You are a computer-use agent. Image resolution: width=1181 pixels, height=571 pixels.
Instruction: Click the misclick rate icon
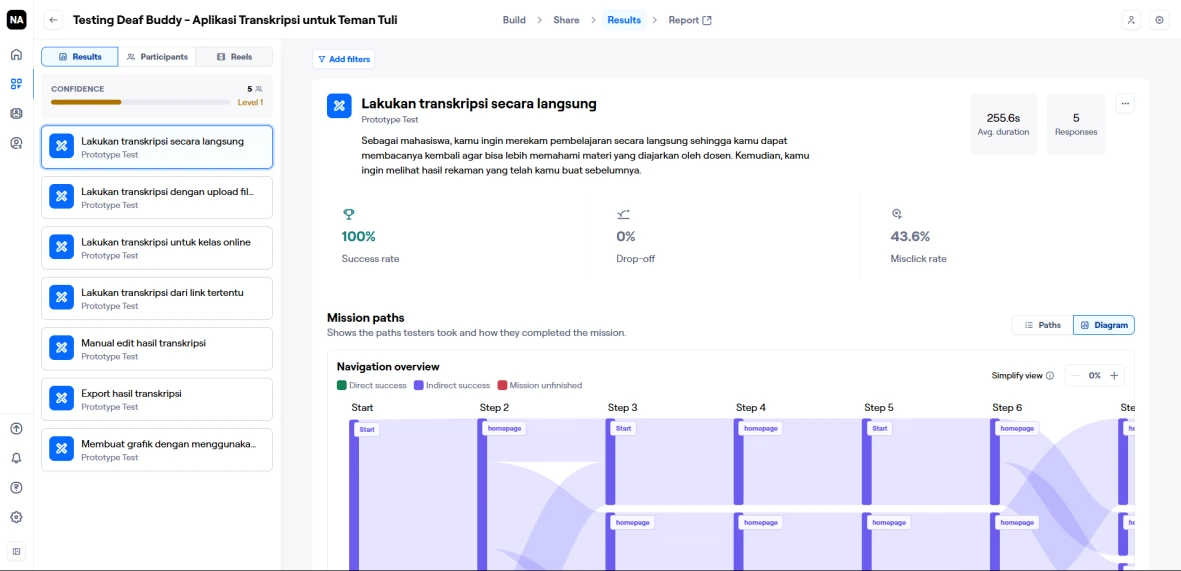click(x=896, y=214)
